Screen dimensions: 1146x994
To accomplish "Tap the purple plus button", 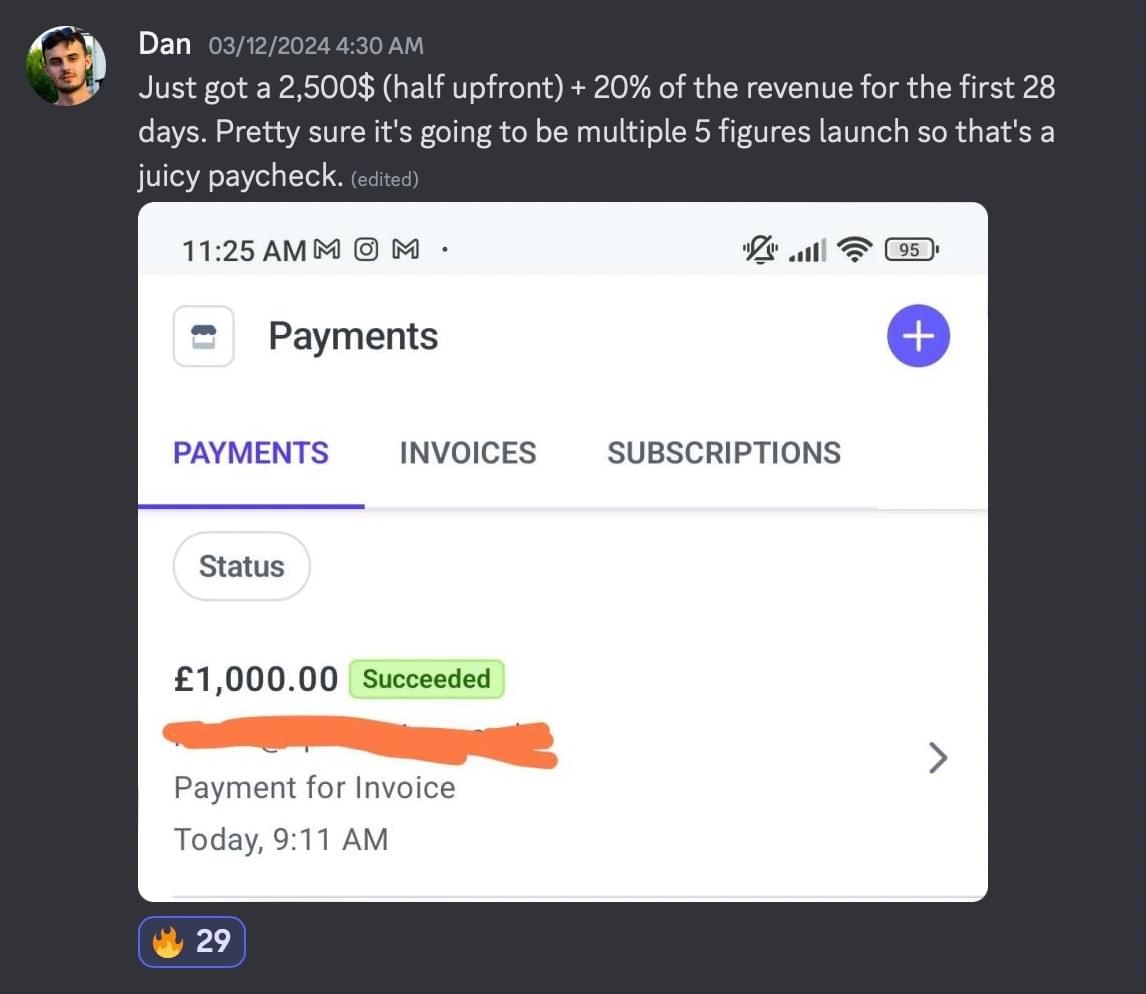I will point(918,336).
